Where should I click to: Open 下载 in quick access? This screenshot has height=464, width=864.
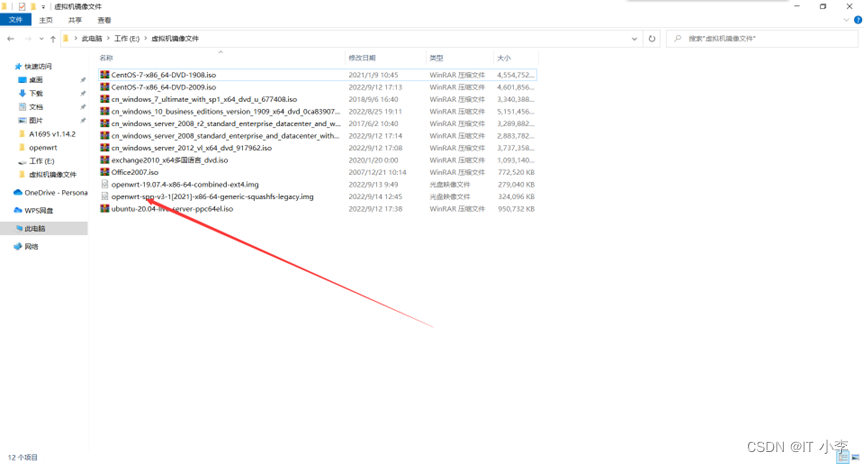tap(36, 93)
